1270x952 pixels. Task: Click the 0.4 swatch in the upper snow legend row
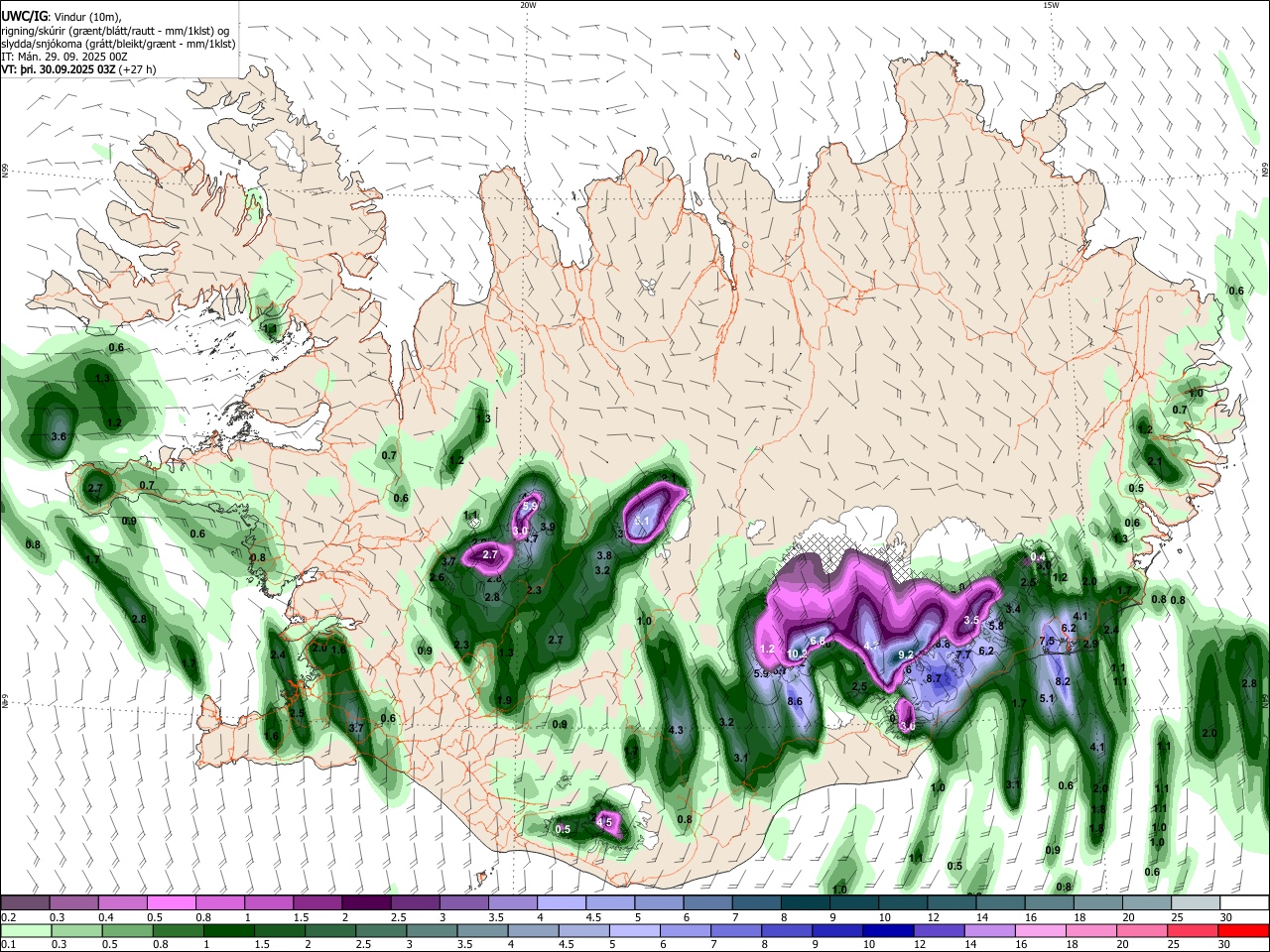[x=122, y=902]
